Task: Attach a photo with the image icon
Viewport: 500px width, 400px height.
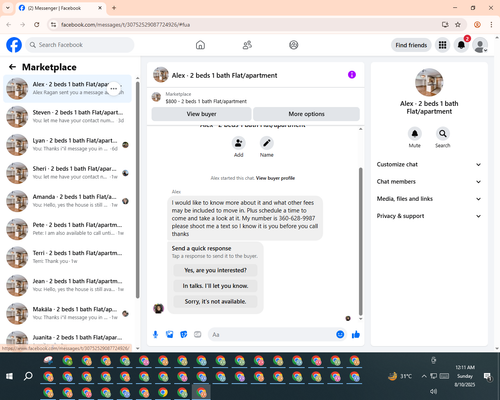Action: [170, 334]
